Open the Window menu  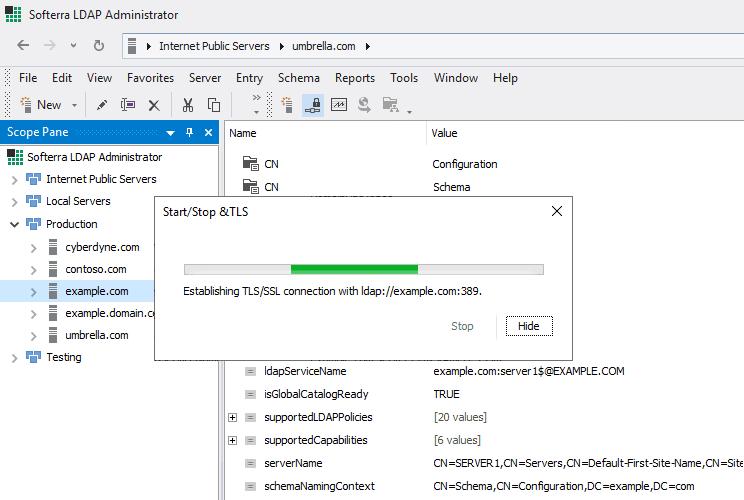point(456,78)
